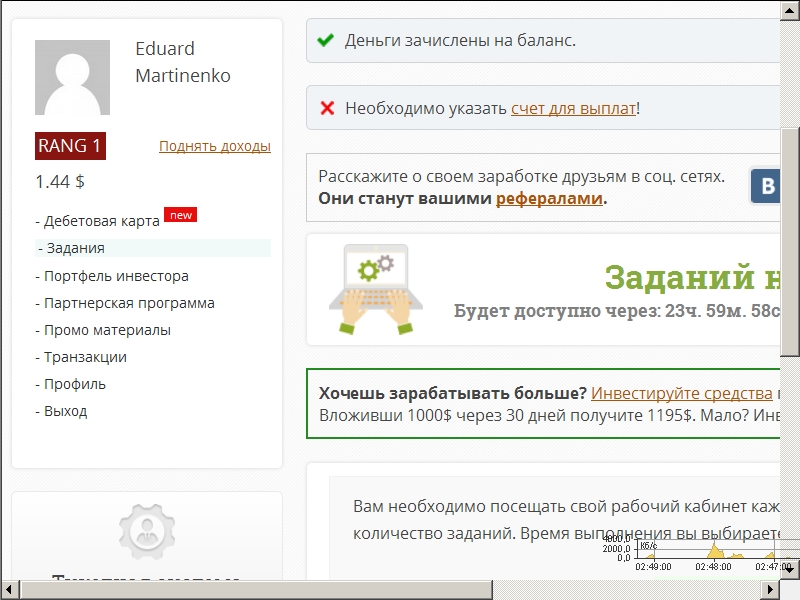Click the horizontal scrollbar left arrow
The height and width of the screenshot is (600, 800).
tap(9, 590)
